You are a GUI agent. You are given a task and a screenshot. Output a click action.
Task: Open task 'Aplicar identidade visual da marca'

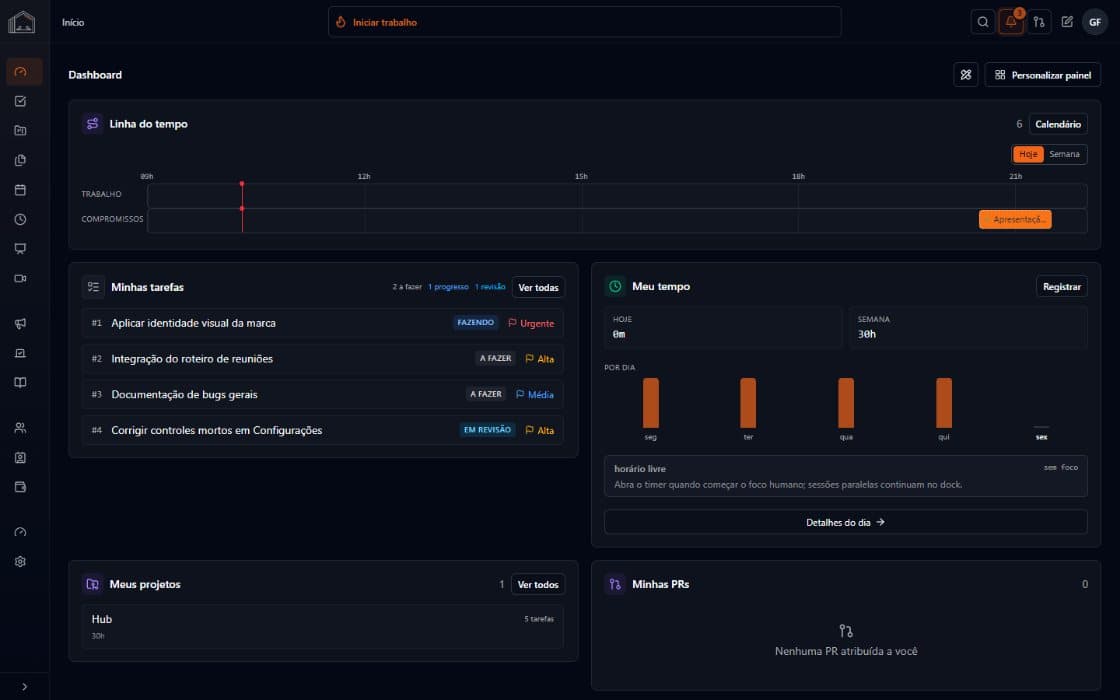[x=323, y=323]
